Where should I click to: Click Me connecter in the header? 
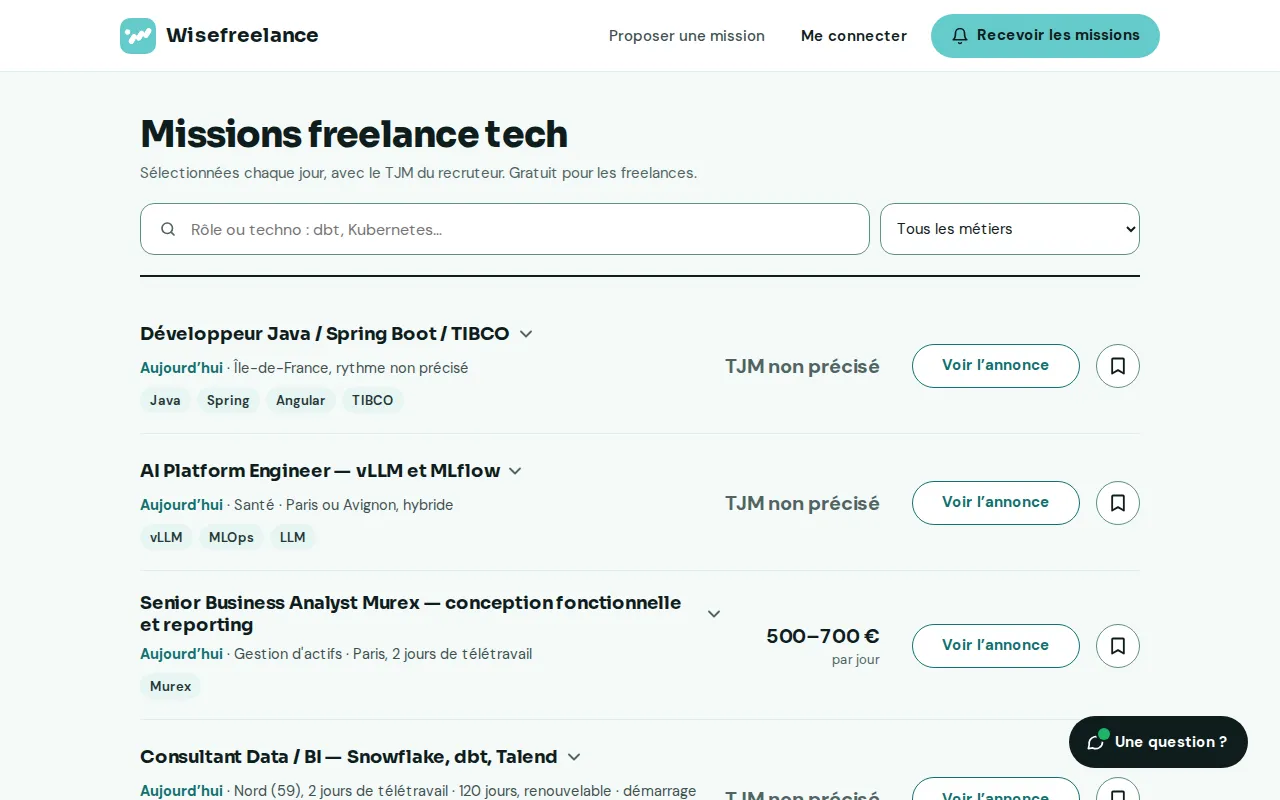point(854,36)
